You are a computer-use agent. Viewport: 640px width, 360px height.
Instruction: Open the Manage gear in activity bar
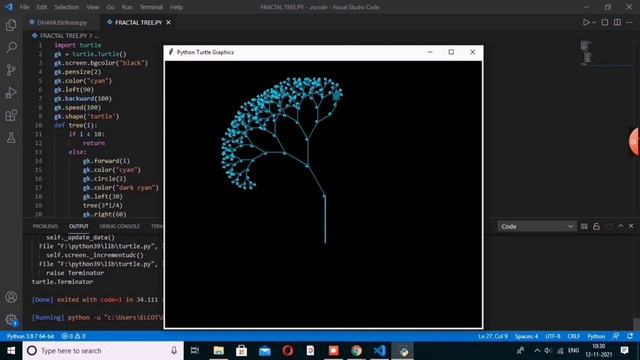pyautogui.click(x=11, y=319)
